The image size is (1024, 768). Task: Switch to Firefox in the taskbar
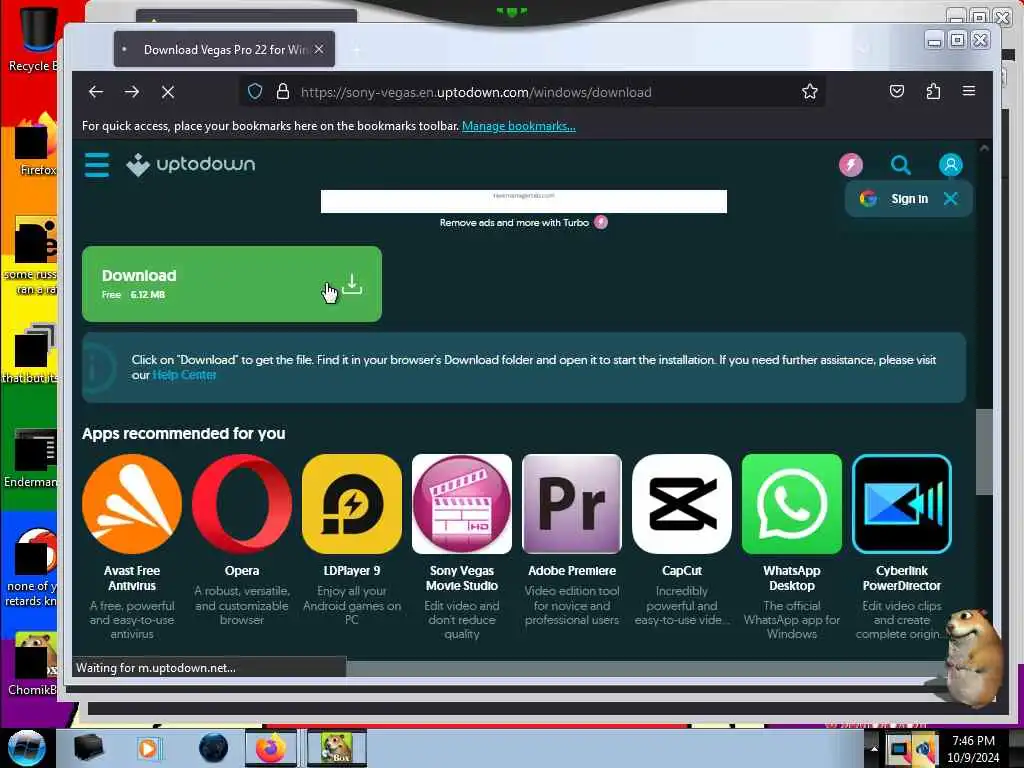point(270,748)
